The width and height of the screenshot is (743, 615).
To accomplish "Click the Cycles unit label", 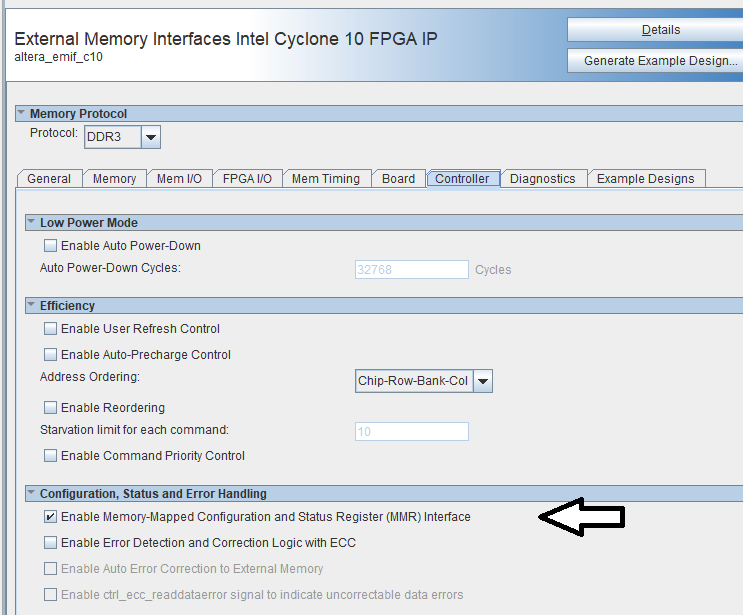I will coord(493,270).
